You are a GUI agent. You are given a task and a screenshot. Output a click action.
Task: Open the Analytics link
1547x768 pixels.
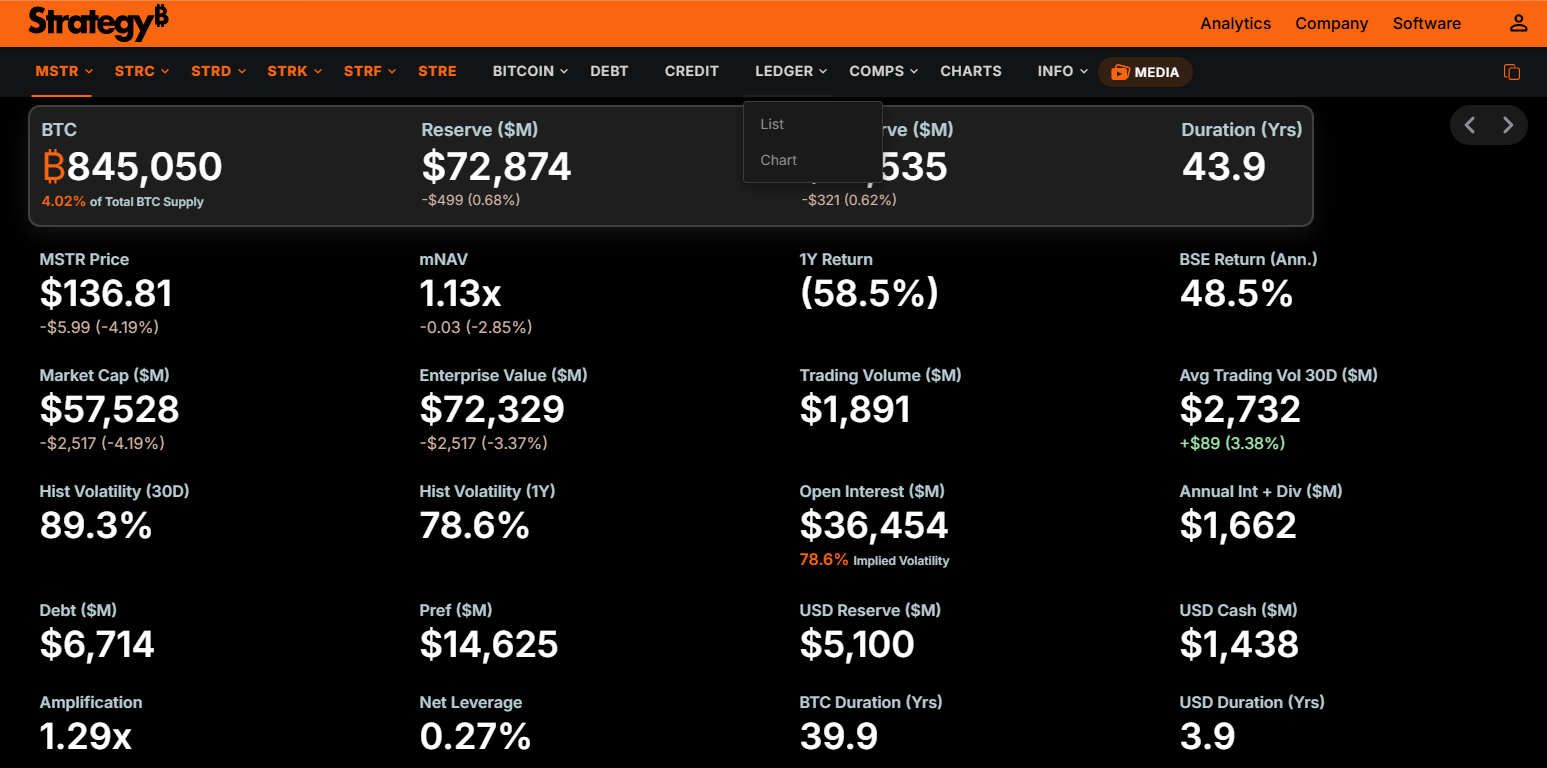point(1236,23)
